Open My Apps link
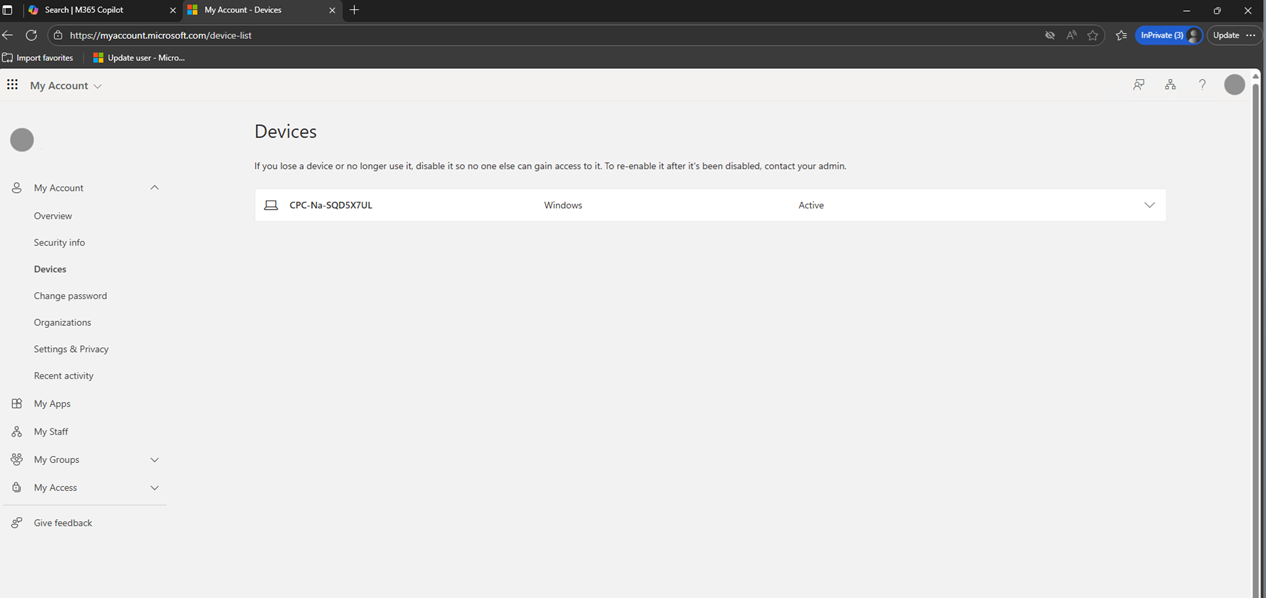 52,404
